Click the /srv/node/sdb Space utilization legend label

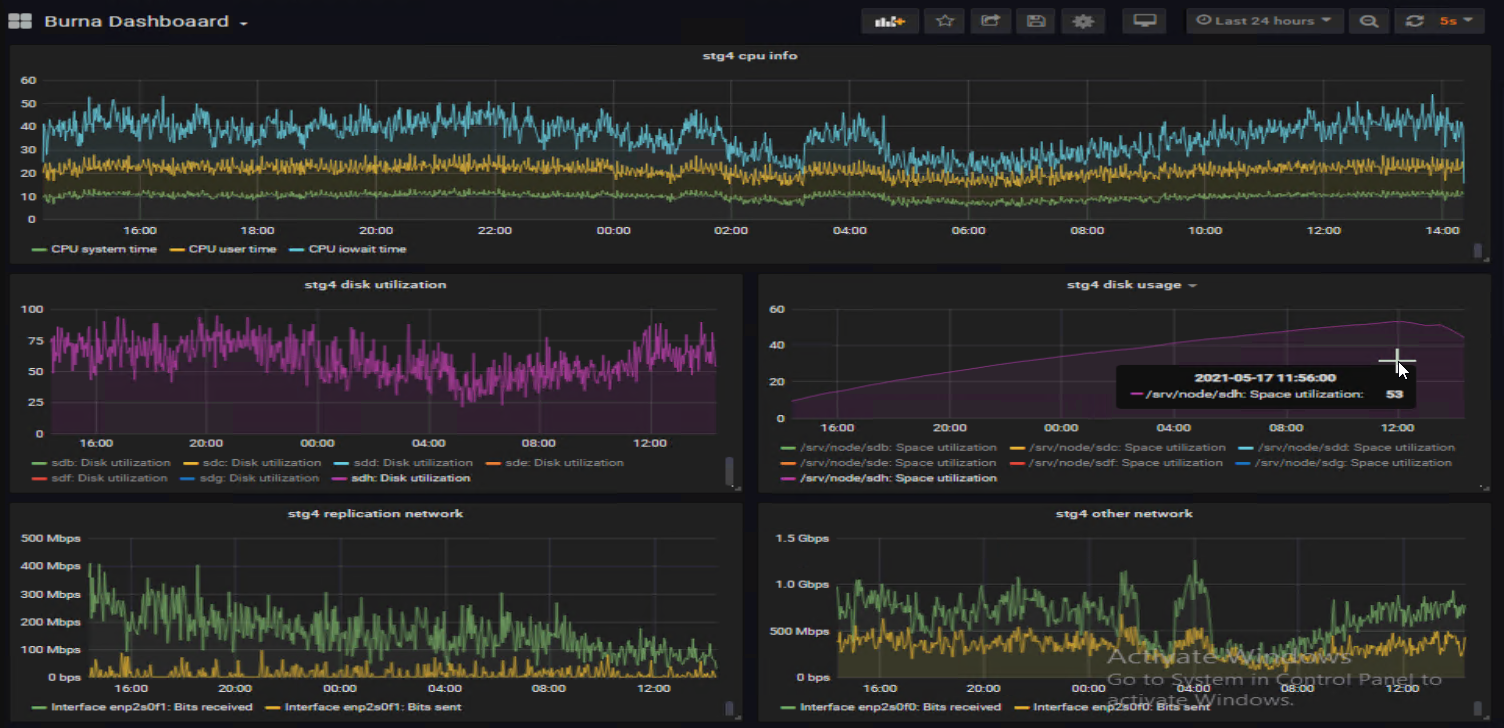click(900, 448)
